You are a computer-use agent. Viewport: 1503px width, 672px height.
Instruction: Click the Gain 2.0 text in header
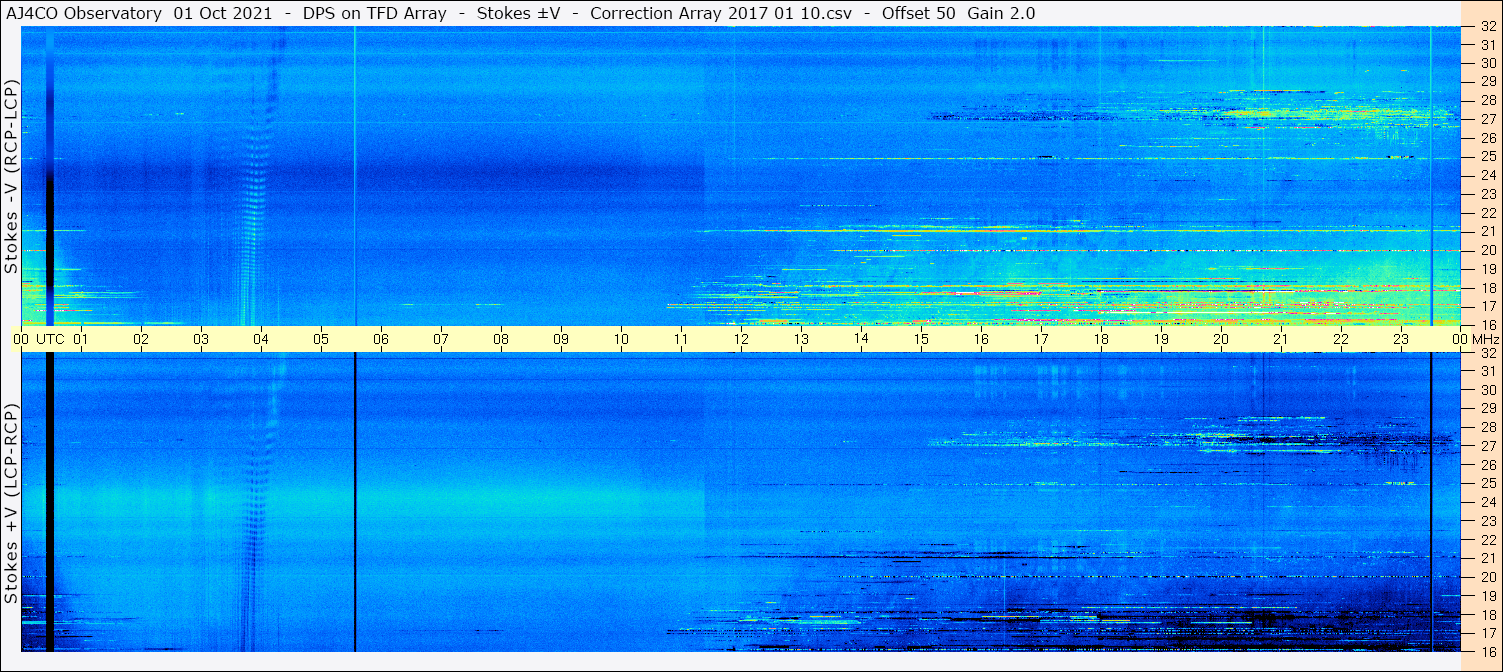coord(1001,13)
